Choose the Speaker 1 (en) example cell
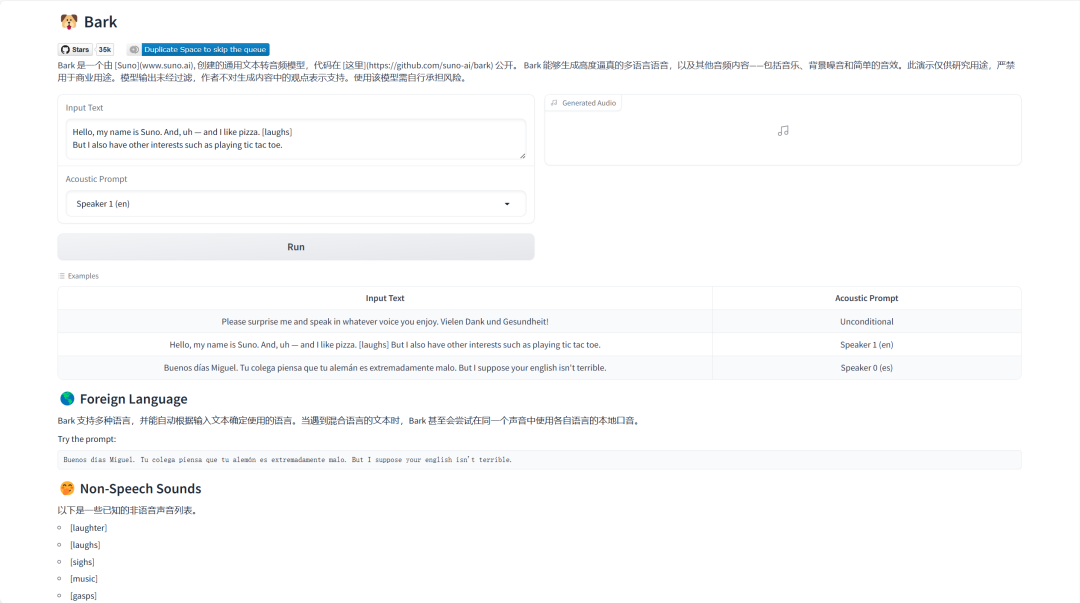This screenshot has width=1080, height=603. [866, 345]
